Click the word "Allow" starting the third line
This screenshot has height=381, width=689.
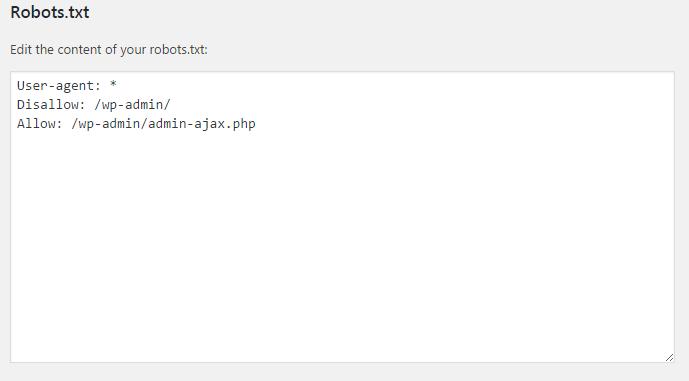36,123
